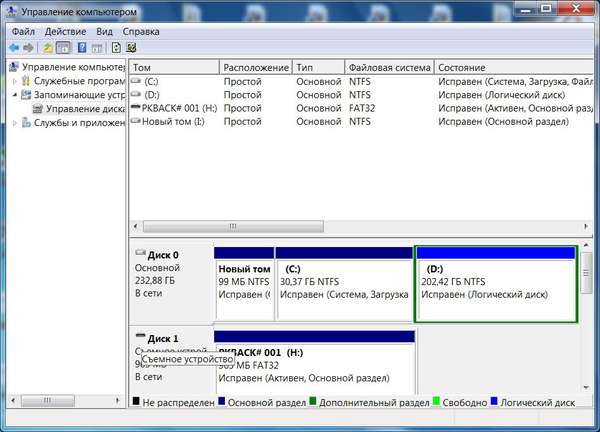Select the (C:) 30,37 ГБ partition block
Image resolution: width=600 pixels, height=432 pixels.
pos(344,284)
